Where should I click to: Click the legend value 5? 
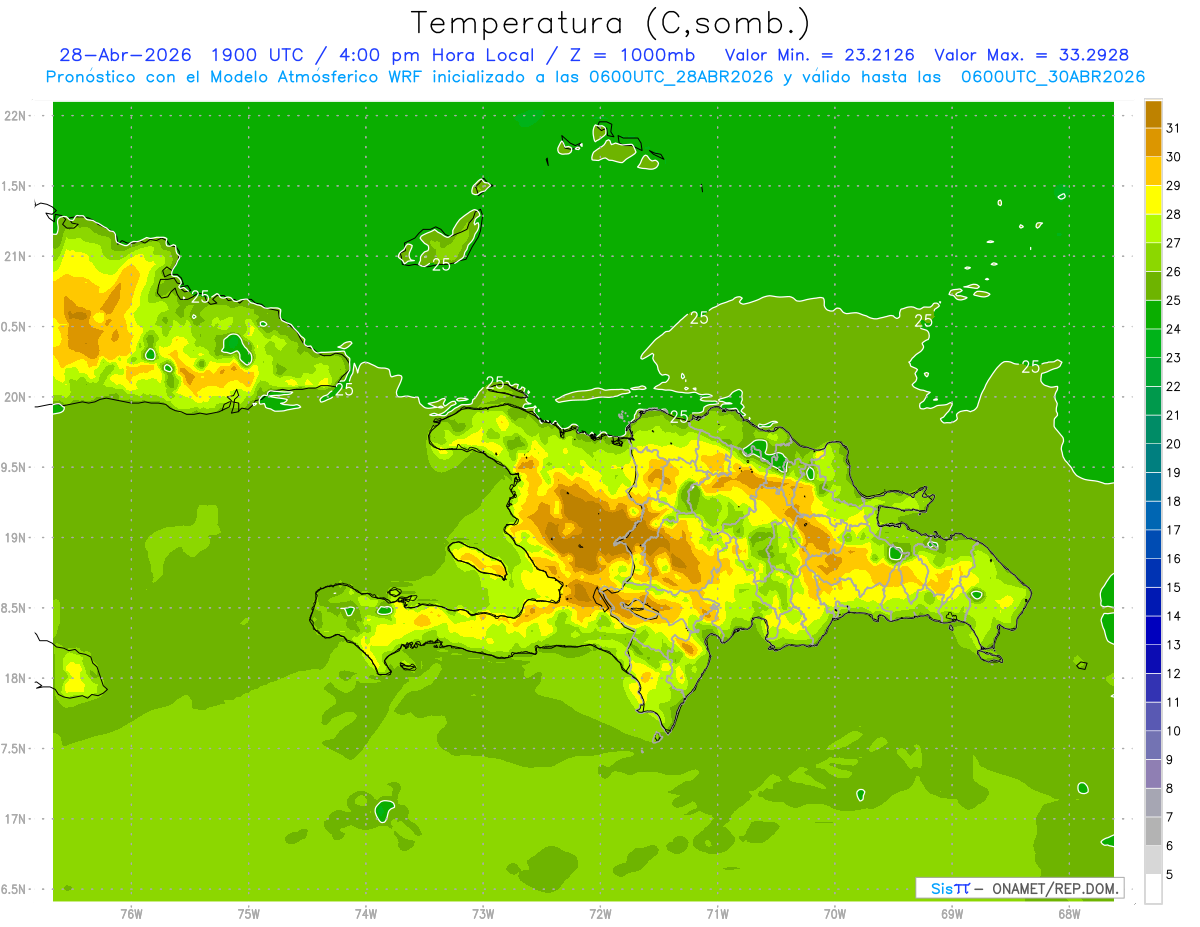click(x=1169, y=874)
